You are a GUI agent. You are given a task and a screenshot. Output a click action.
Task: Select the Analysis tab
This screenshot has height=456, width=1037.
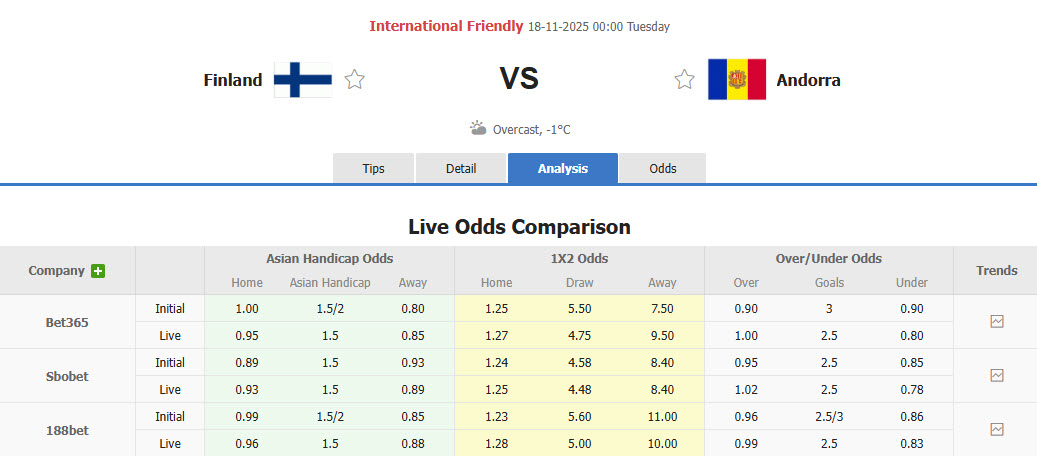click(563, 169)
